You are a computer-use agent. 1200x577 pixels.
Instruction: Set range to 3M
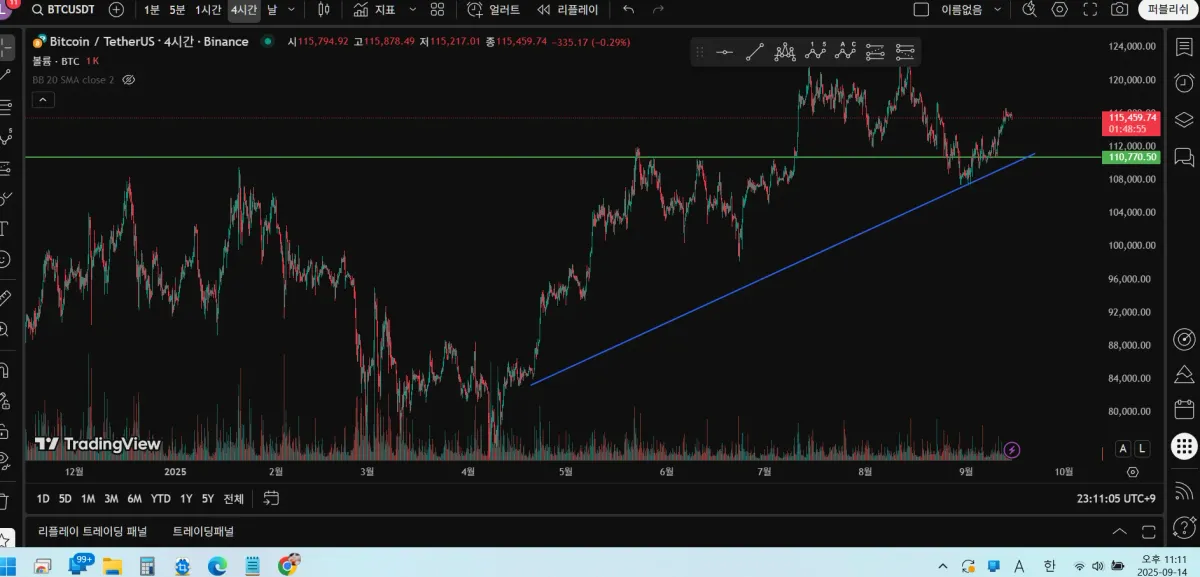click(111, 498)
